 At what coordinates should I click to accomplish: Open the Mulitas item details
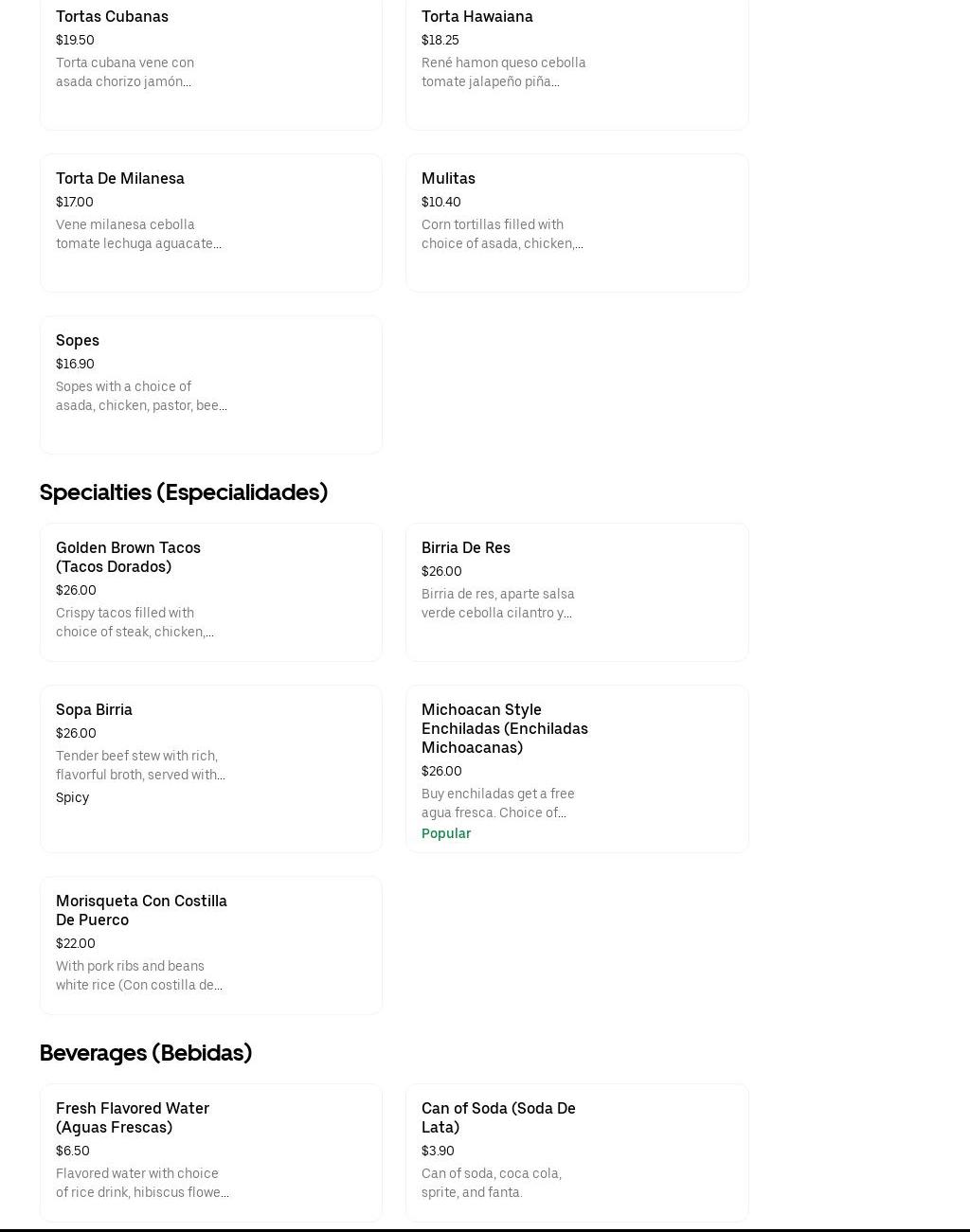click(576, 223)
